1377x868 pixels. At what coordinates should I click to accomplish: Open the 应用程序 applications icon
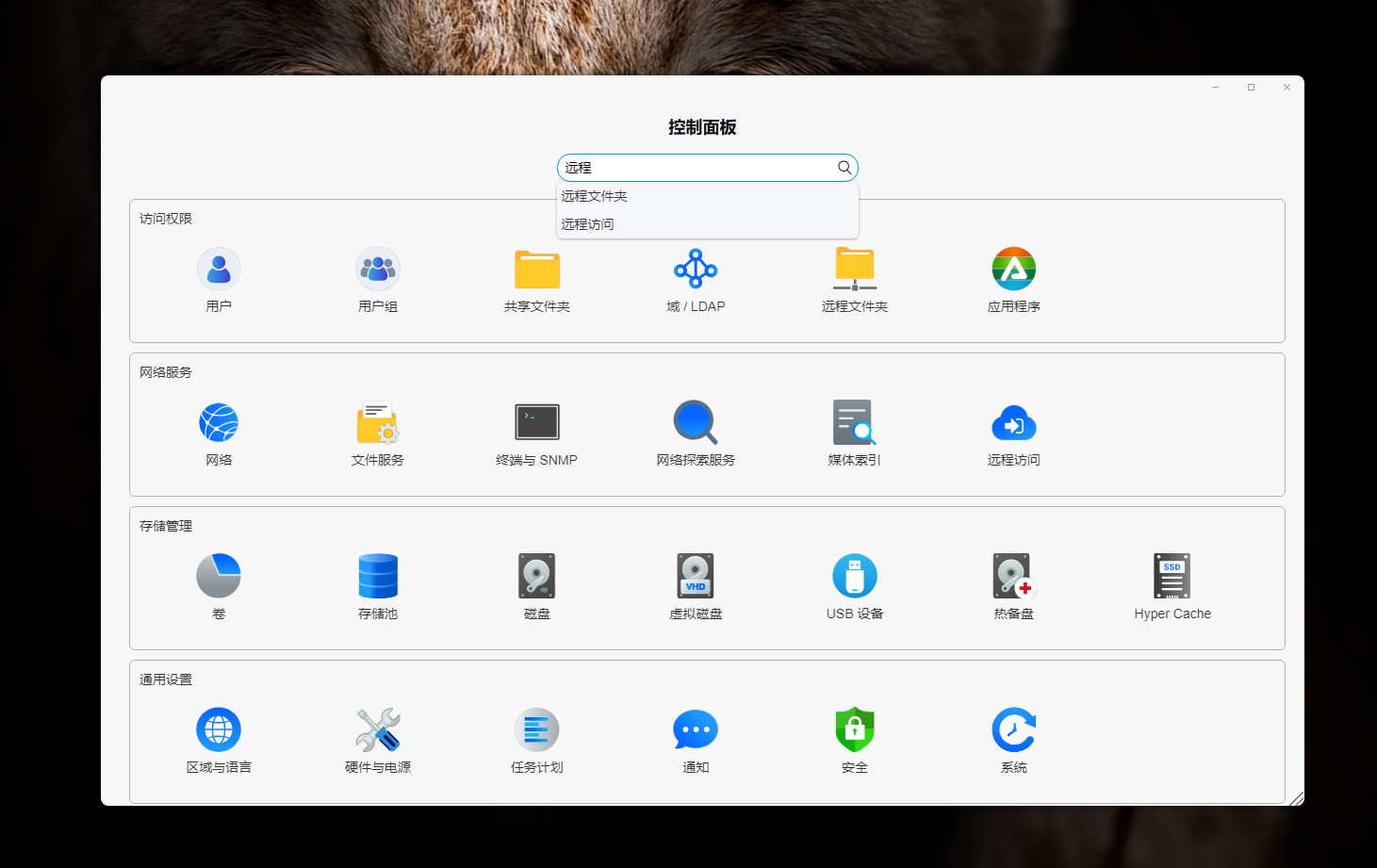(1014, 270)
